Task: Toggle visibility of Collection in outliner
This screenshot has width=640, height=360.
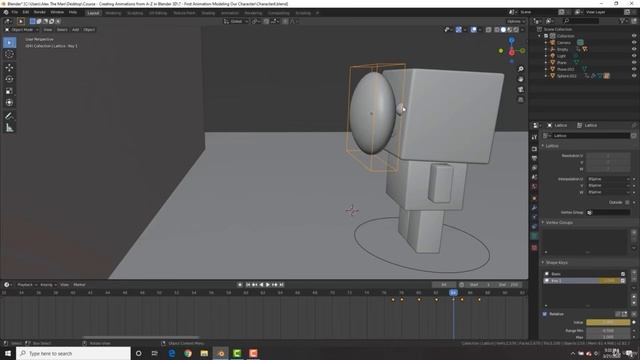Action: coord(634,36)
